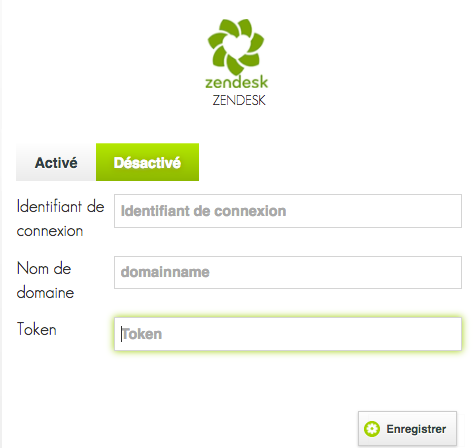
Task: Click the placeholder text 'Identifiant de connexion'
Action: coord(203,211)
